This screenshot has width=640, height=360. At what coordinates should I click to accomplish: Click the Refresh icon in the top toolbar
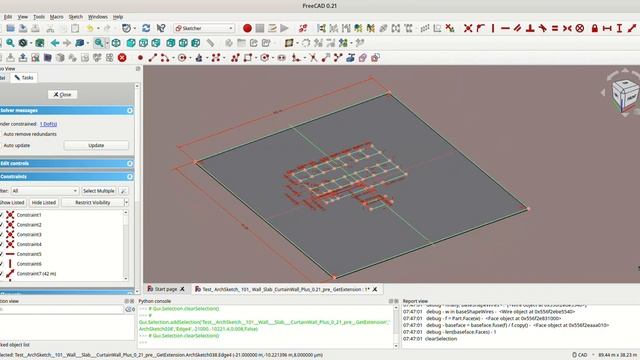click(146, 28)
